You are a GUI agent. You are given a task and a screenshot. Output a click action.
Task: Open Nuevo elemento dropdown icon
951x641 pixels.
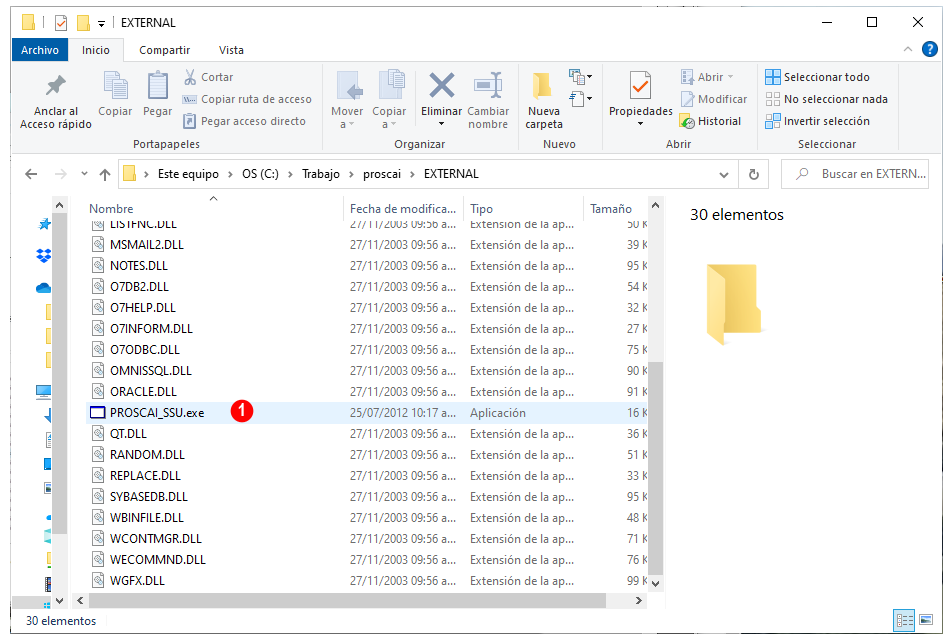(580, 77)
